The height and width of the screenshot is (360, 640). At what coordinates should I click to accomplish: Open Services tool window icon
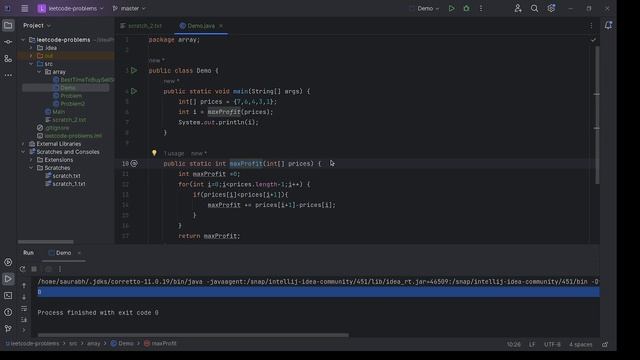[8, 262]
